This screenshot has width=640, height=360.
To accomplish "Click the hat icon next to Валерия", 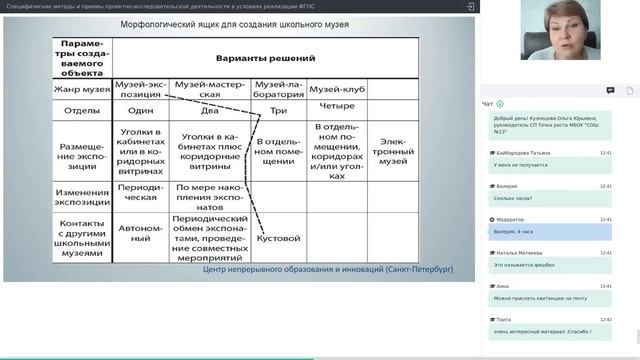I will [x=492, y=186].
